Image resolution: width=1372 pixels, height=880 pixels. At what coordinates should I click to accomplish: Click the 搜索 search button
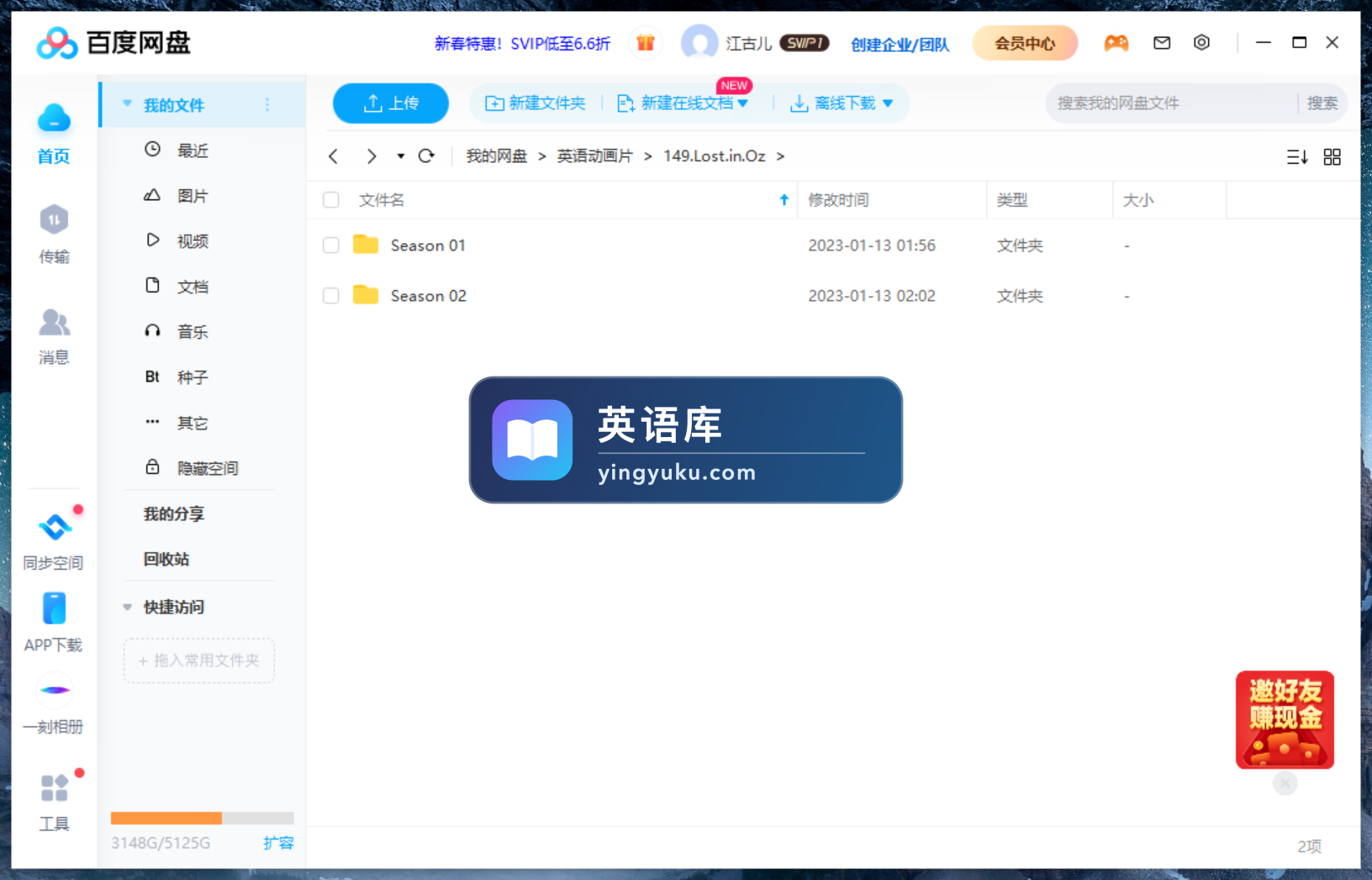pyautogui.click(x=1322, y=103)
